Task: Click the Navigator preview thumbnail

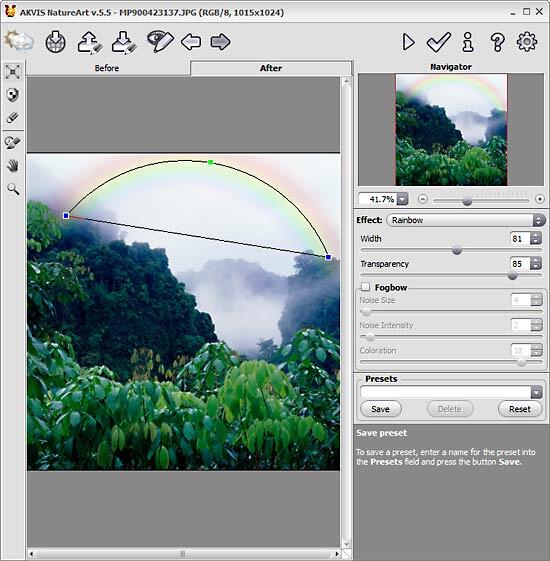Action: [451, 130]
